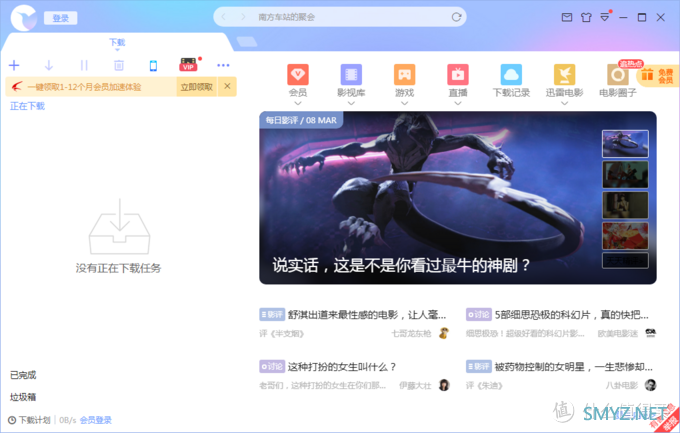Click the 登录 login button

61,18
